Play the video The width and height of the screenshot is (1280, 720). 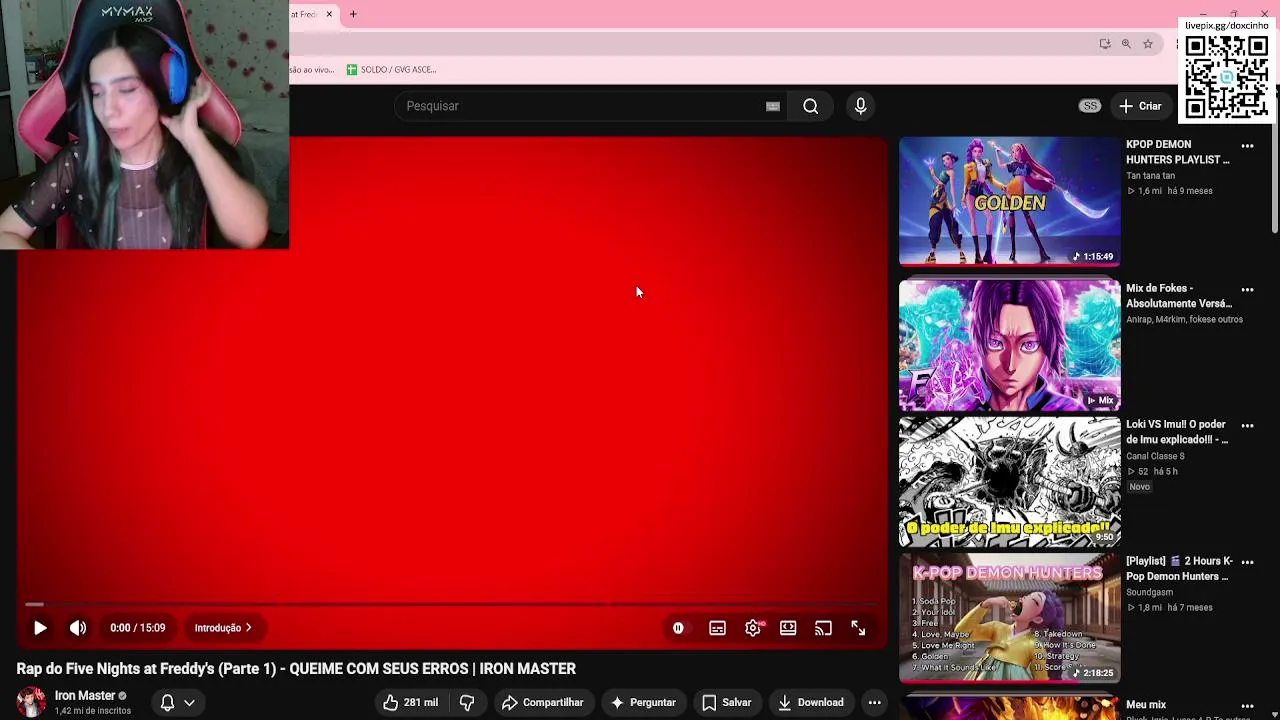[x=40, y=628]
